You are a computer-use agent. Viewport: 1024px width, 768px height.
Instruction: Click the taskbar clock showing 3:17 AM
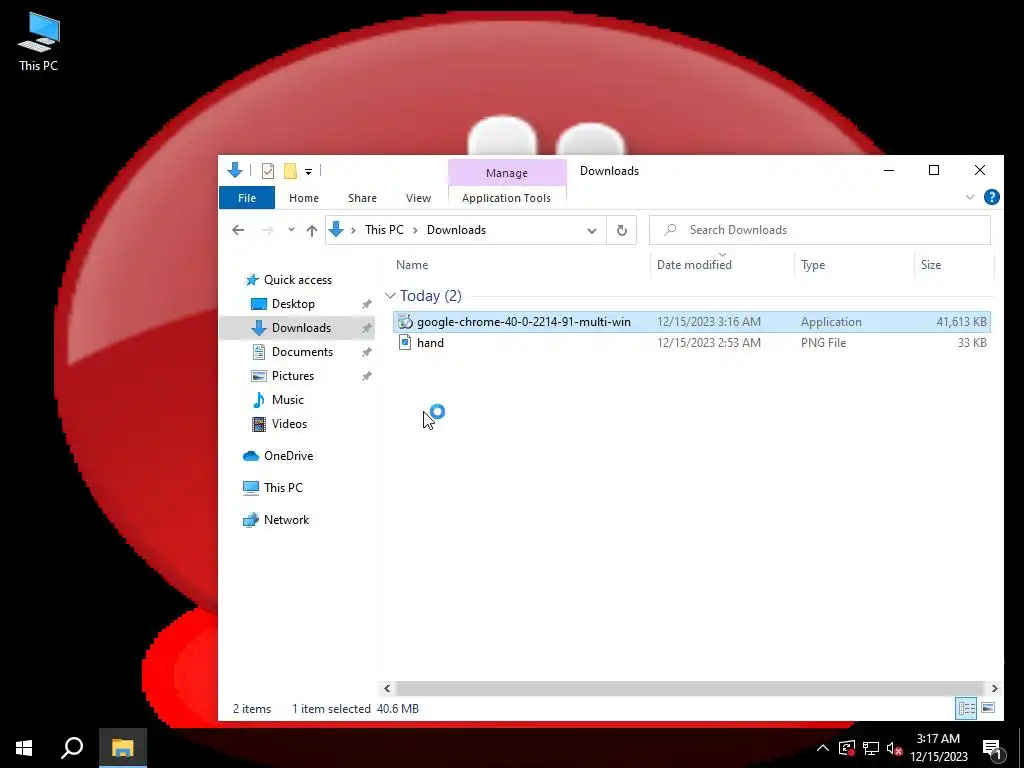point(939,748)
